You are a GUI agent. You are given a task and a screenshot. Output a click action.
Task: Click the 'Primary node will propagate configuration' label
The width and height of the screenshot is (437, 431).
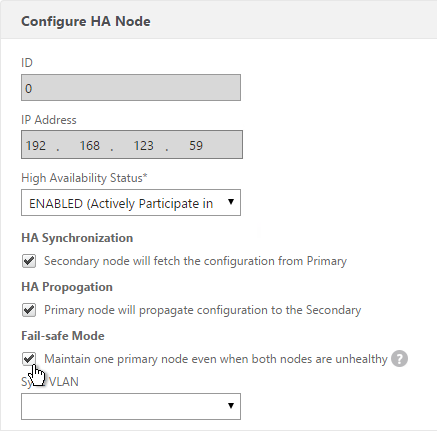(203, 310)
